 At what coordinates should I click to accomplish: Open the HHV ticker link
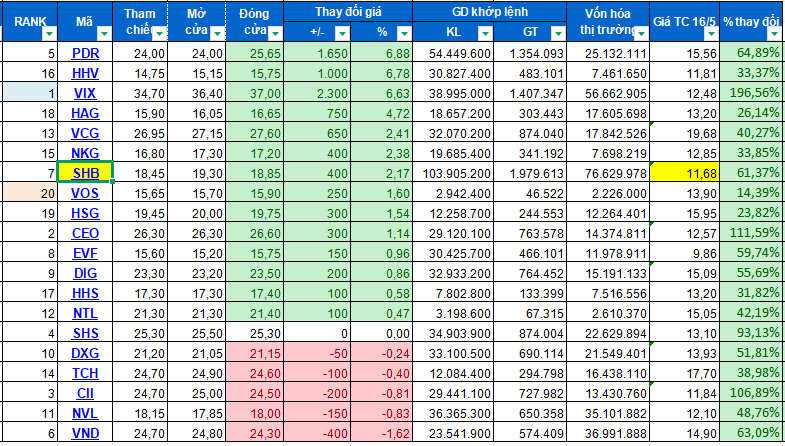85,73
